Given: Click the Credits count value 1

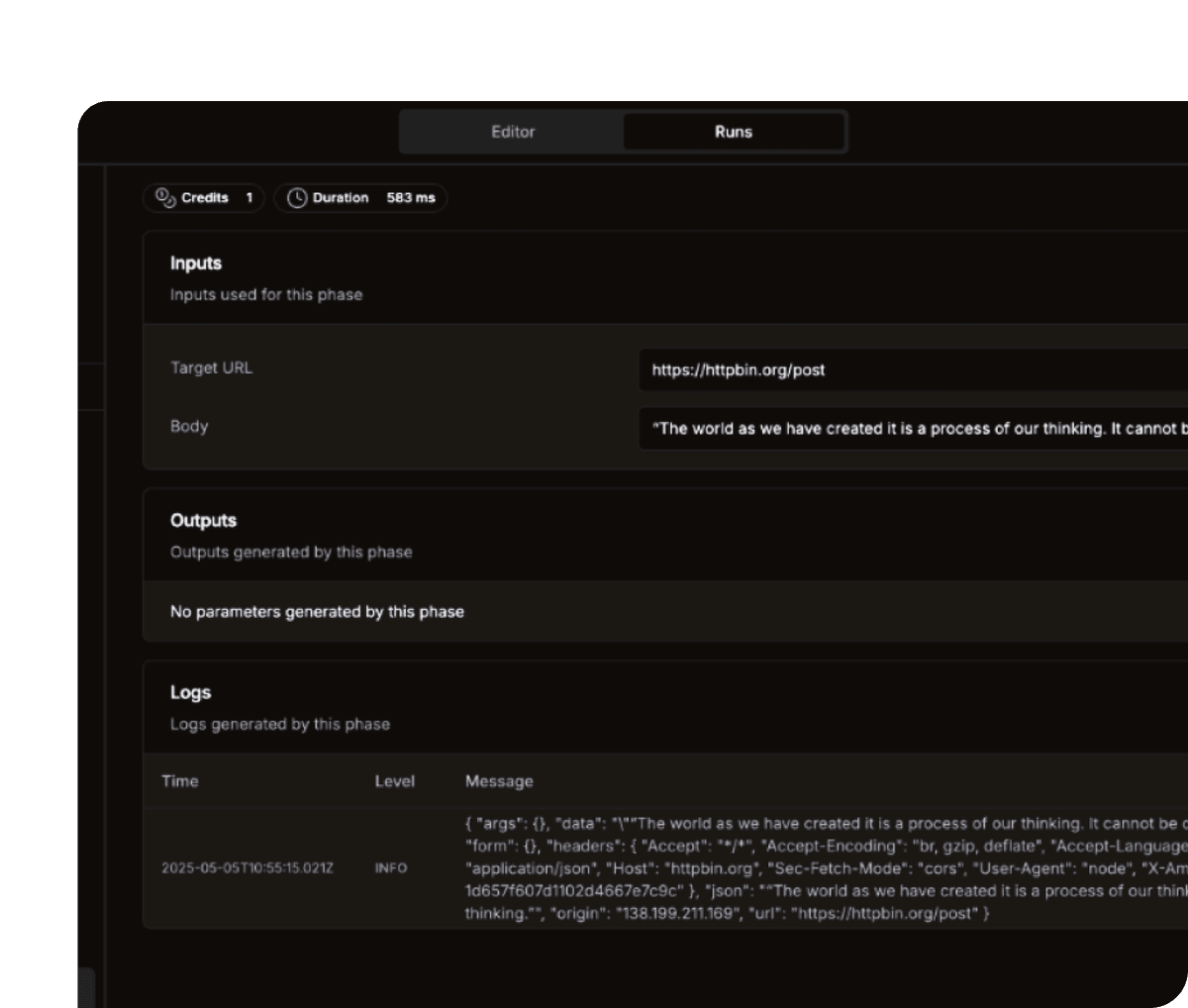Looking at the screenshot, I should pos(249,198).
